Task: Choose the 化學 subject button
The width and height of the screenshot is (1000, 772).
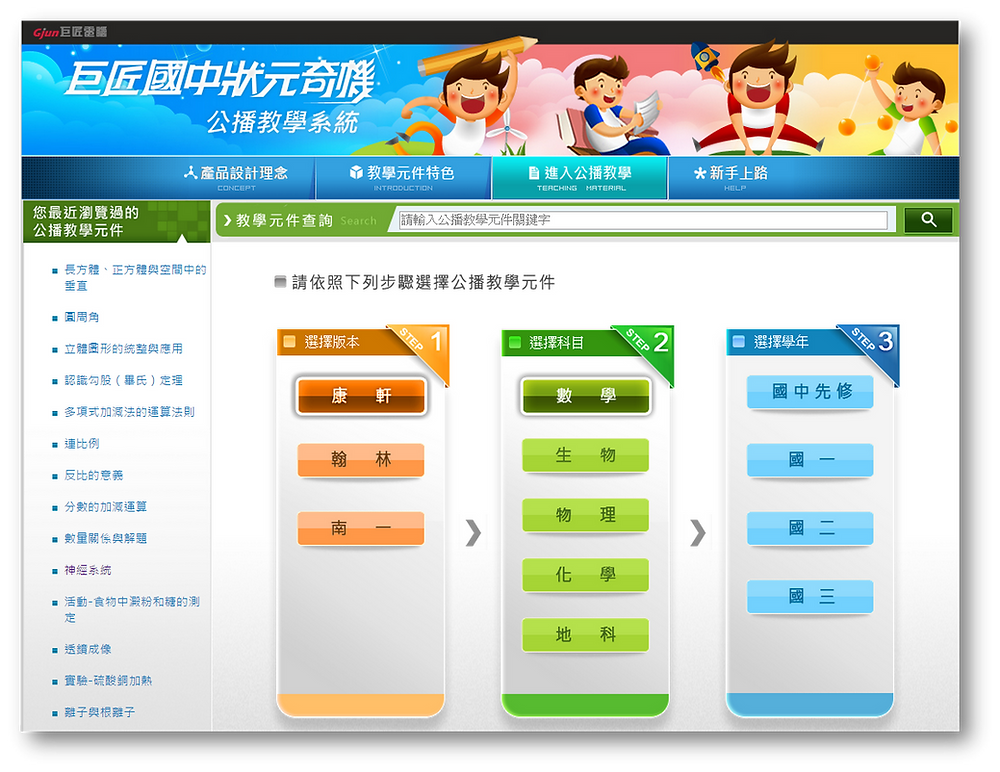Action: click(585, 575)
